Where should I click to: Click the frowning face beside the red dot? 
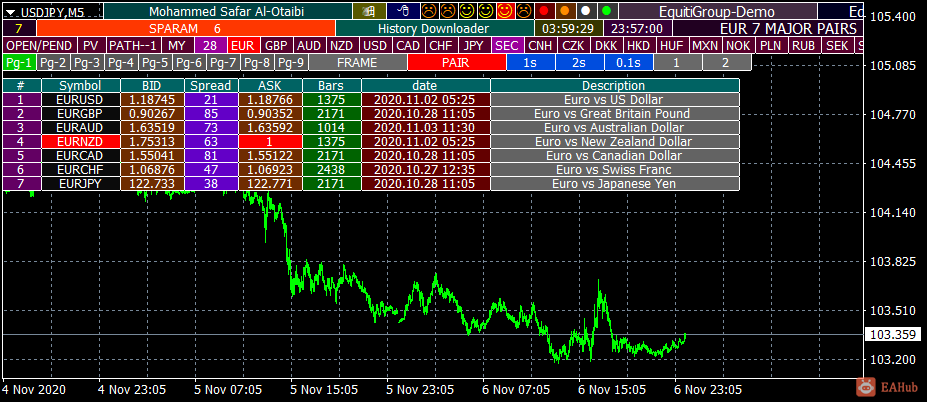pyautogui.click(x=524, y=11)
